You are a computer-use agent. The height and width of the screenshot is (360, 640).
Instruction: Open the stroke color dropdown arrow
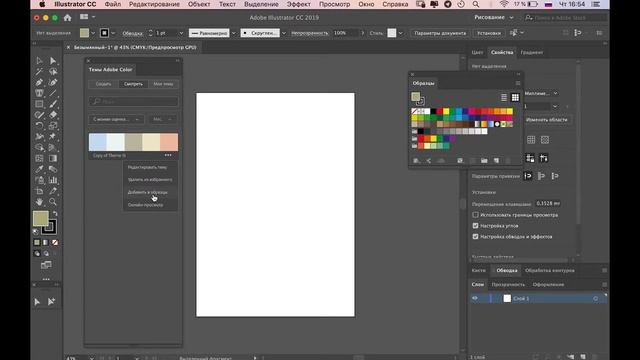113,33
